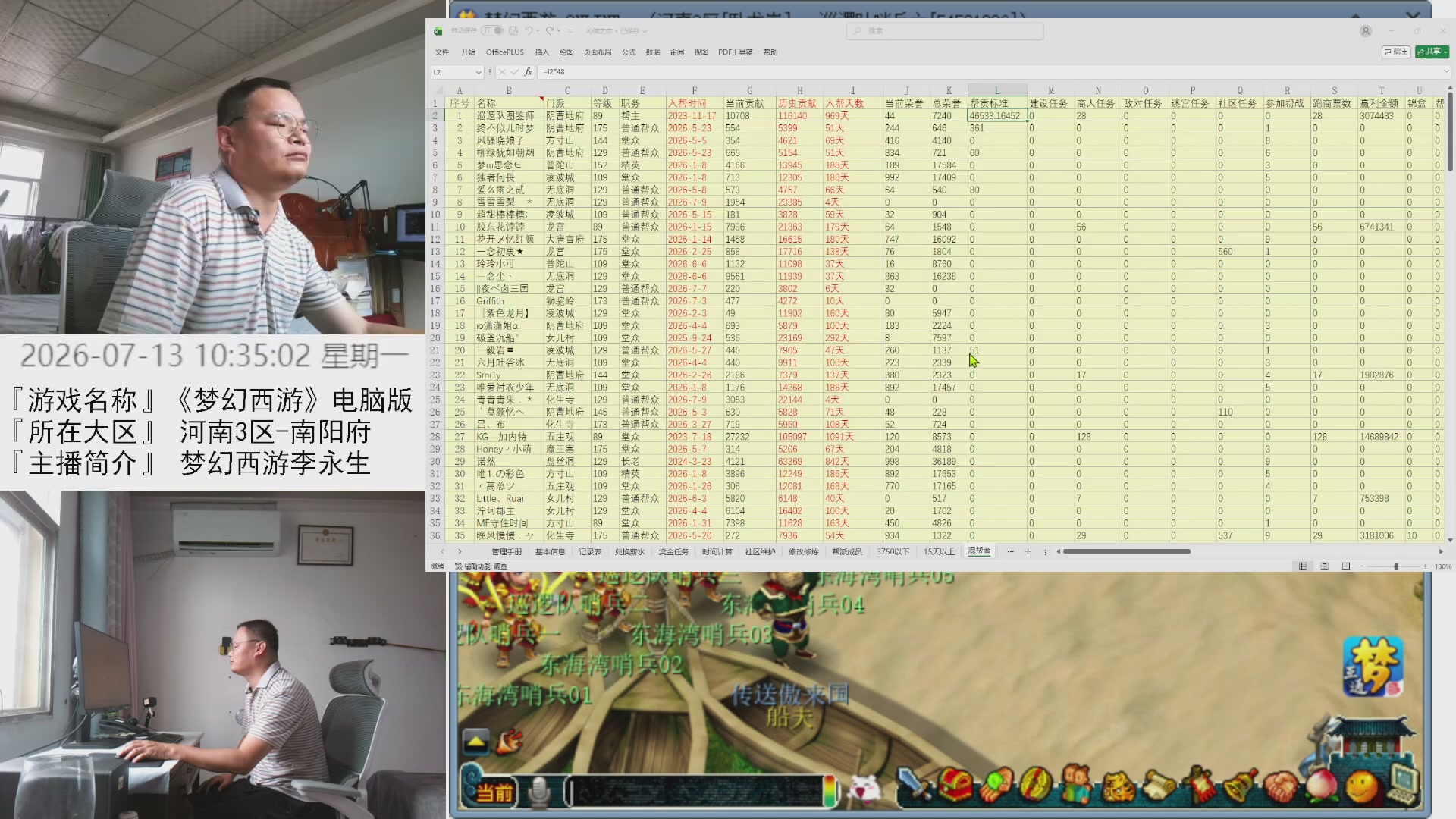Switch to the 帮派成员 sheet tab
1456x819 pixels.
point(847,551)
